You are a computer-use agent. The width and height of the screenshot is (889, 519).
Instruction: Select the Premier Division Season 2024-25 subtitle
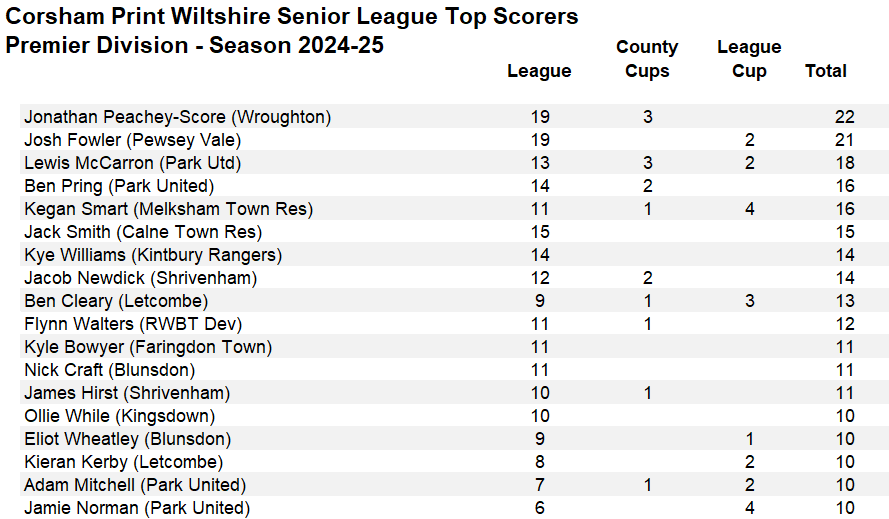click(x=195, y=46)
